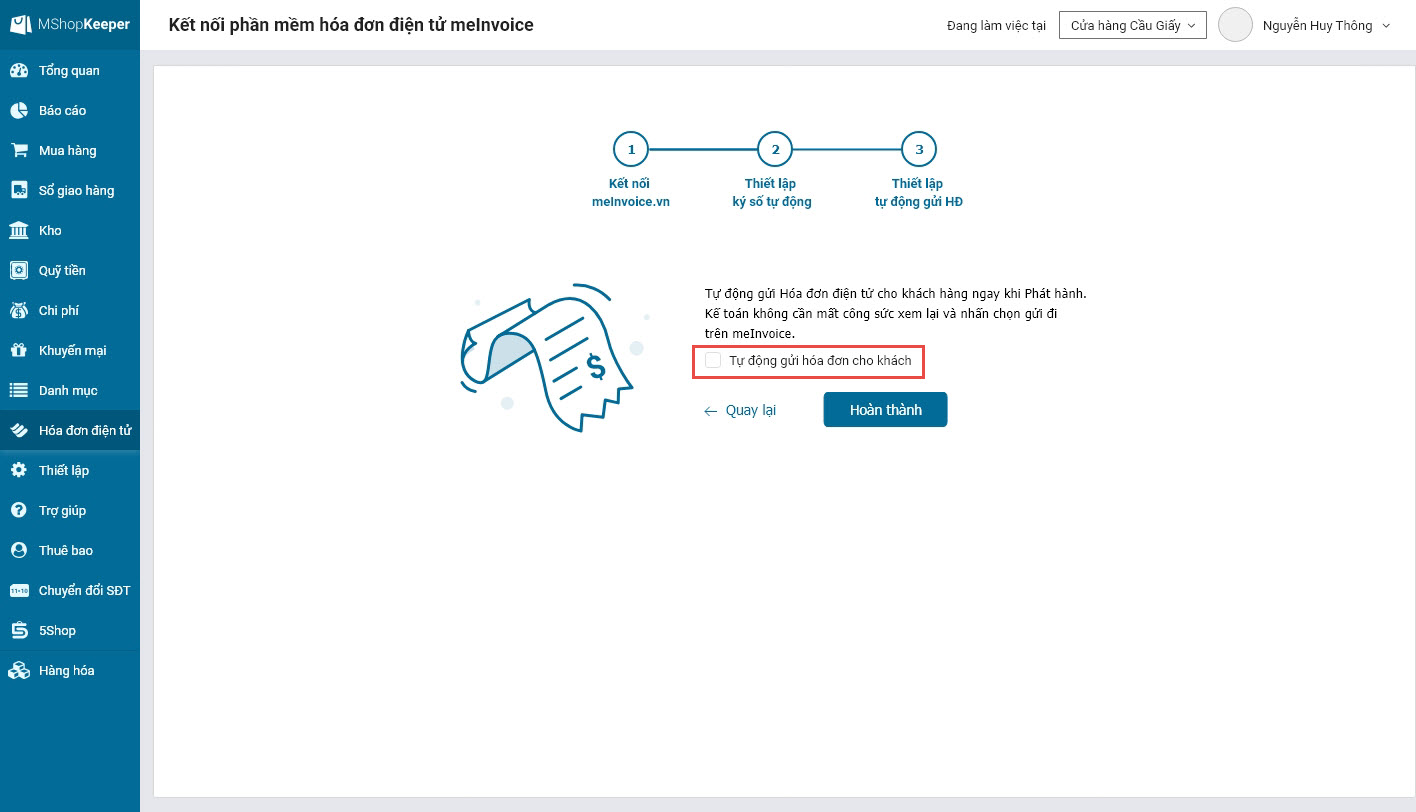Click the Hàng hóa boxes icon

tap(19, 671)
